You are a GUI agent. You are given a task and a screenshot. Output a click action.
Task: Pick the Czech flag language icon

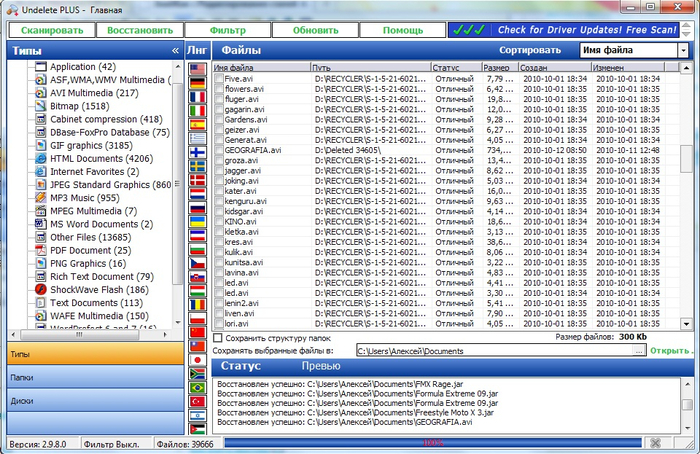click(x=197, y=263)
